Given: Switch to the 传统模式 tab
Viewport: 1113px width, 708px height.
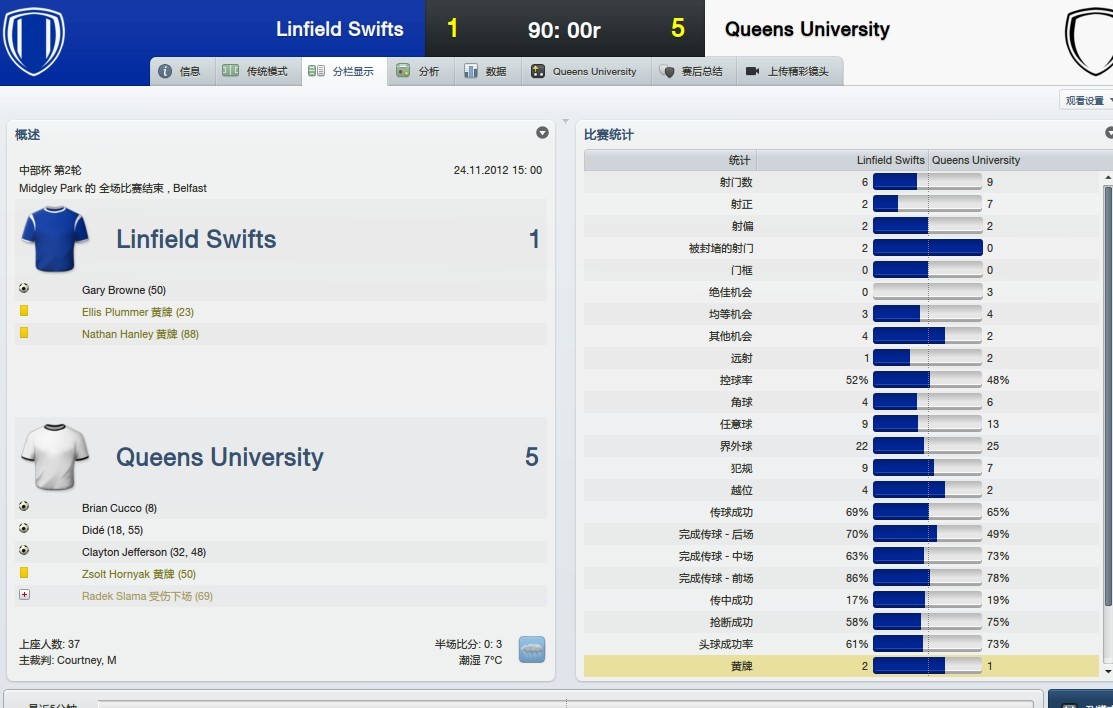Looking at the screenshot, I should coord(258,72).
